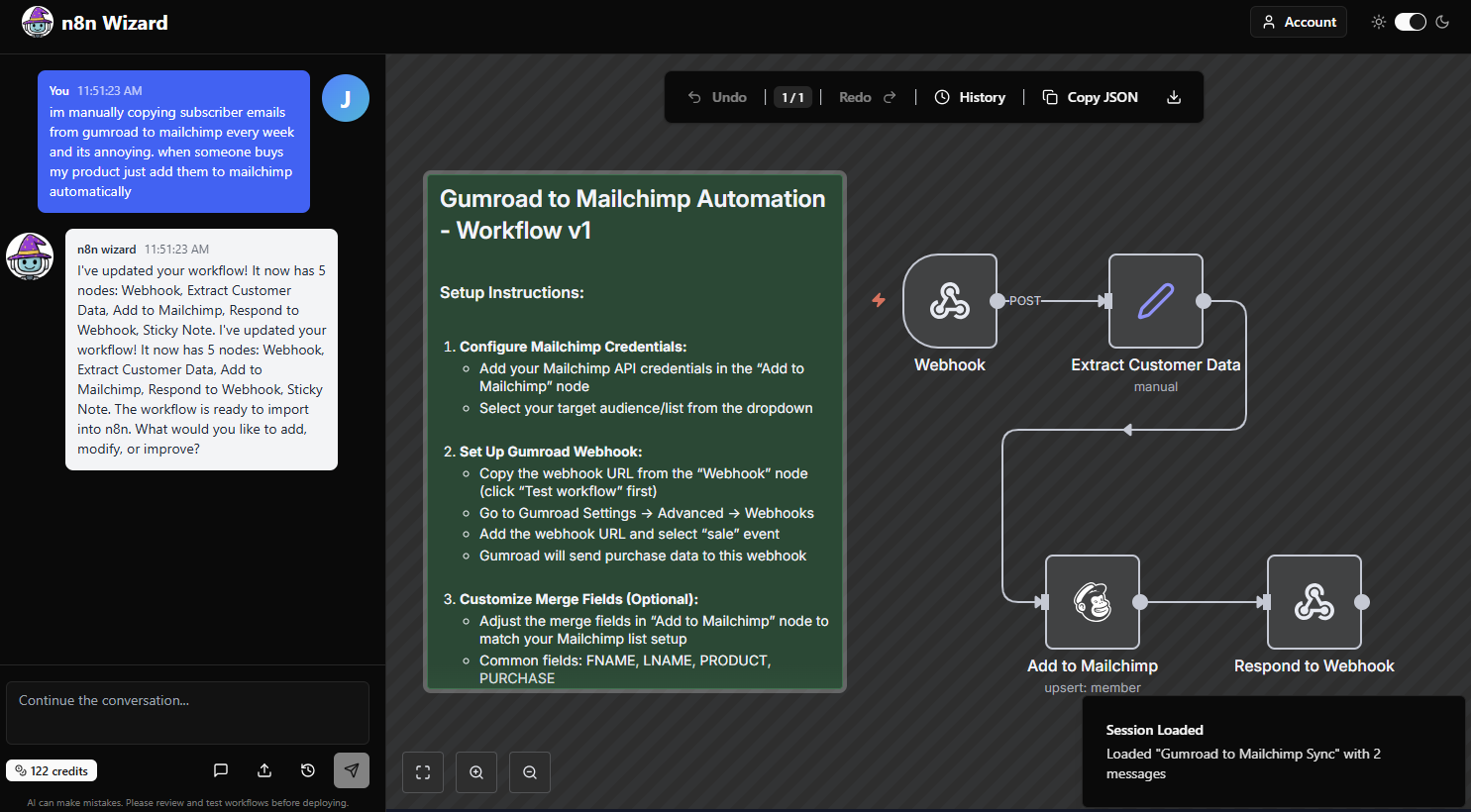Select the Webhook node
This screenshot has height=812, width=1471.
coord(950,301)
